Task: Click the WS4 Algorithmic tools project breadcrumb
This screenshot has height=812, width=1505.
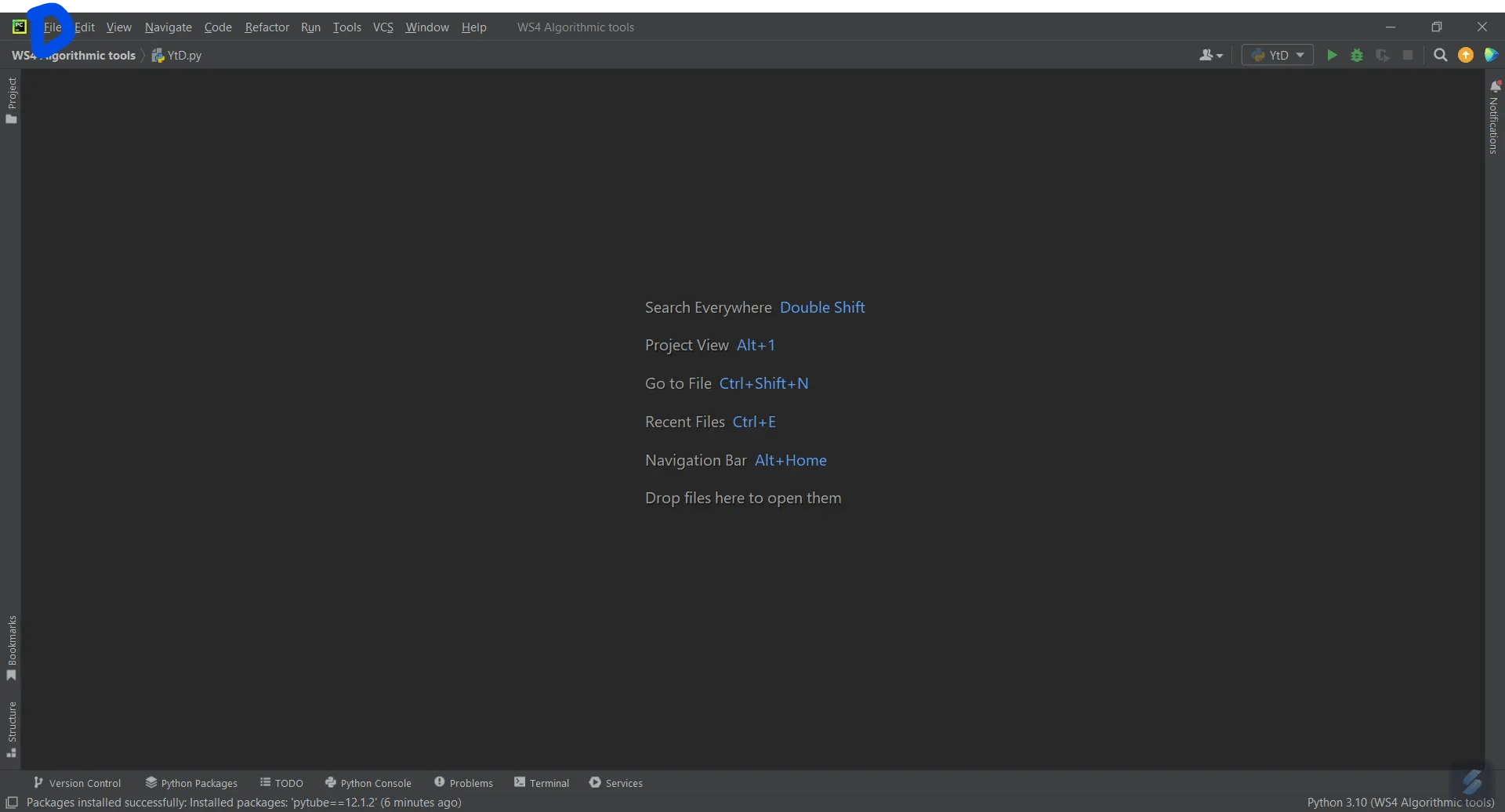Action: [74, 56]
